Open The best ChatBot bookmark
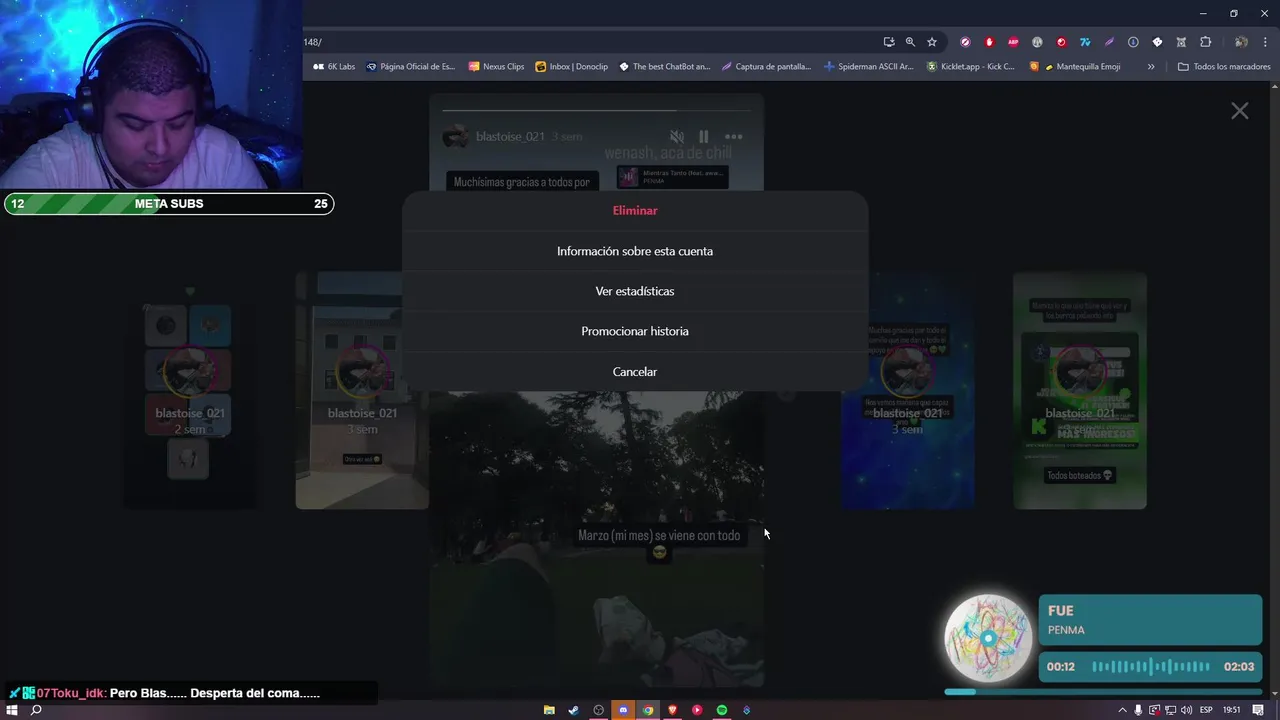The image size is (1280, 720). pos(664,67)
